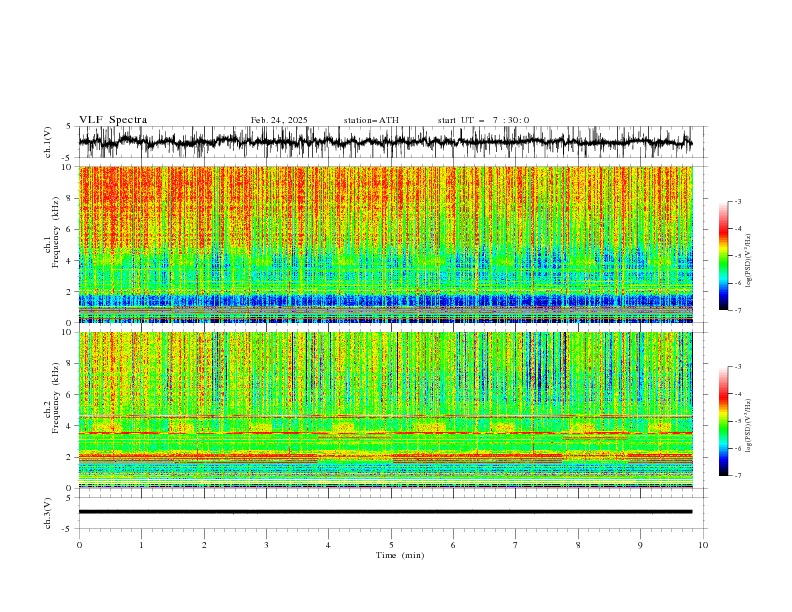This screenshot has height=612, width=792.
Task: Click inside the ch.2 spectrogram panel
Action: 385,410
